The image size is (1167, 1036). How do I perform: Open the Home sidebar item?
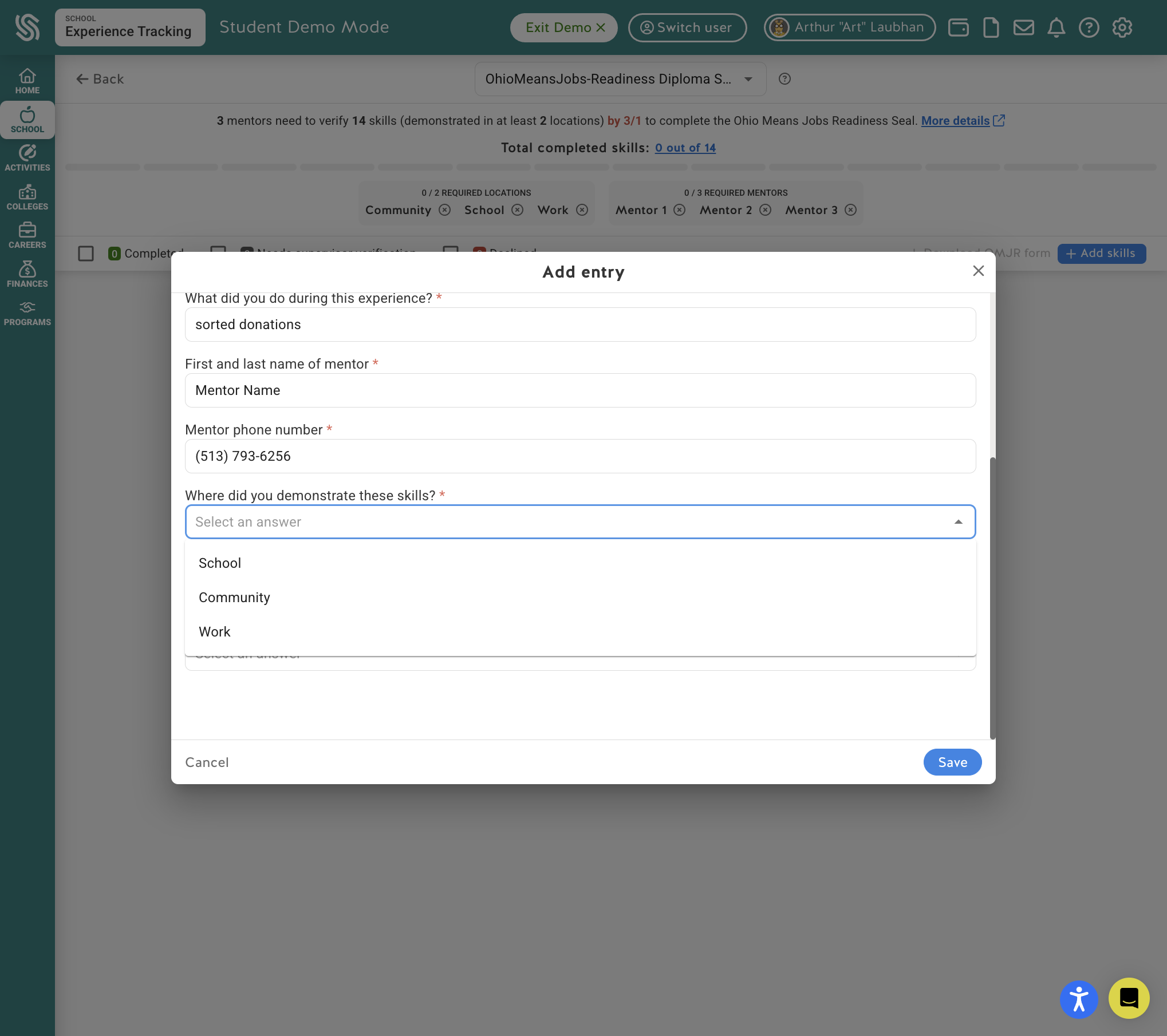pos(27,81)
